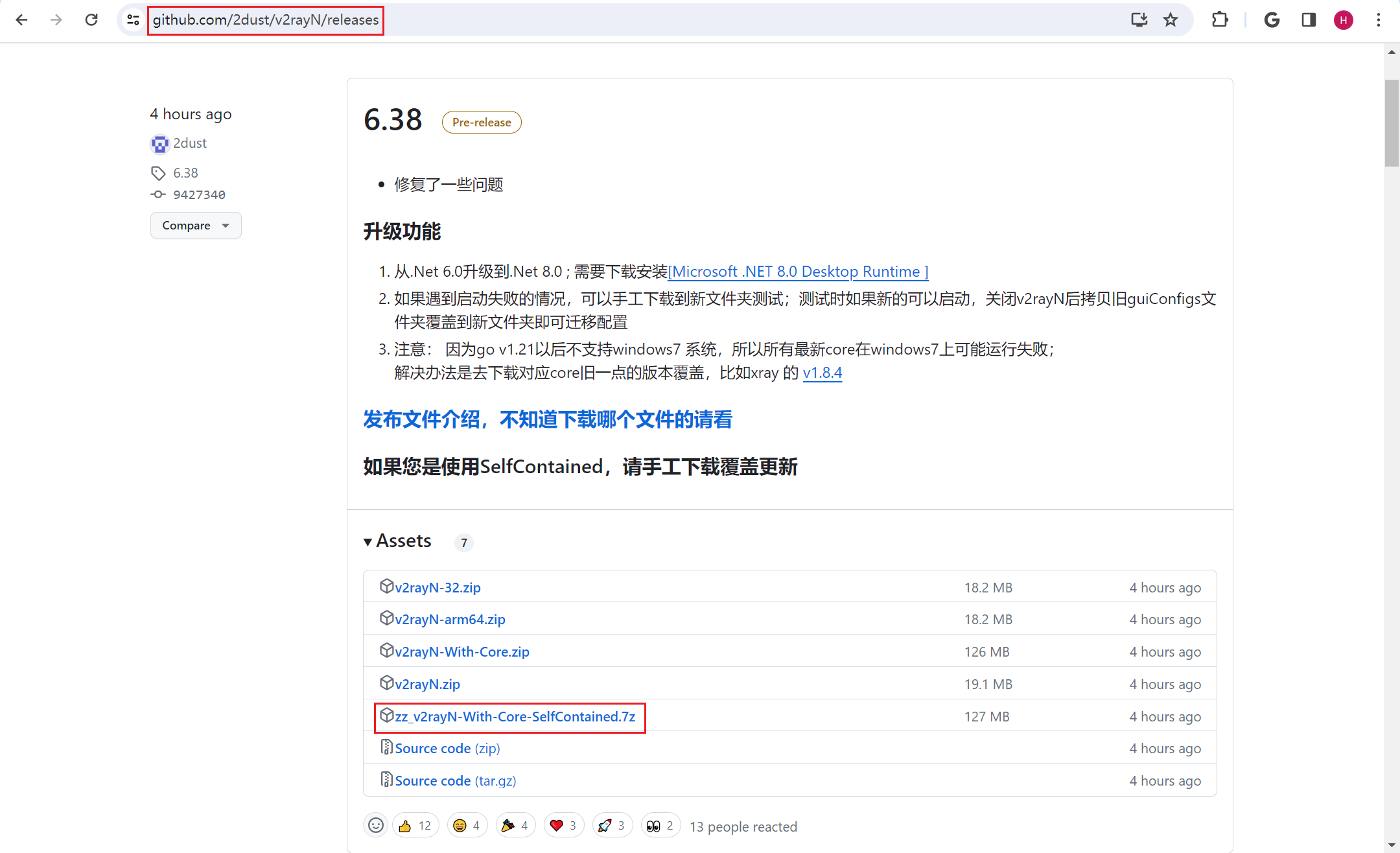Viewport: 1400px width, 853px height.
Task: Collapse the Assets section
Action: click(x=397, y=541)
